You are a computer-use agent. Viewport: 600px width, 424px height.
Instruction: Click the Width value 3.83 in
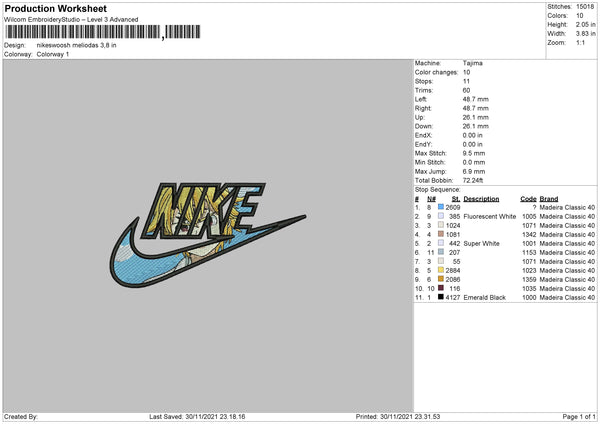(x=586, y=34)
